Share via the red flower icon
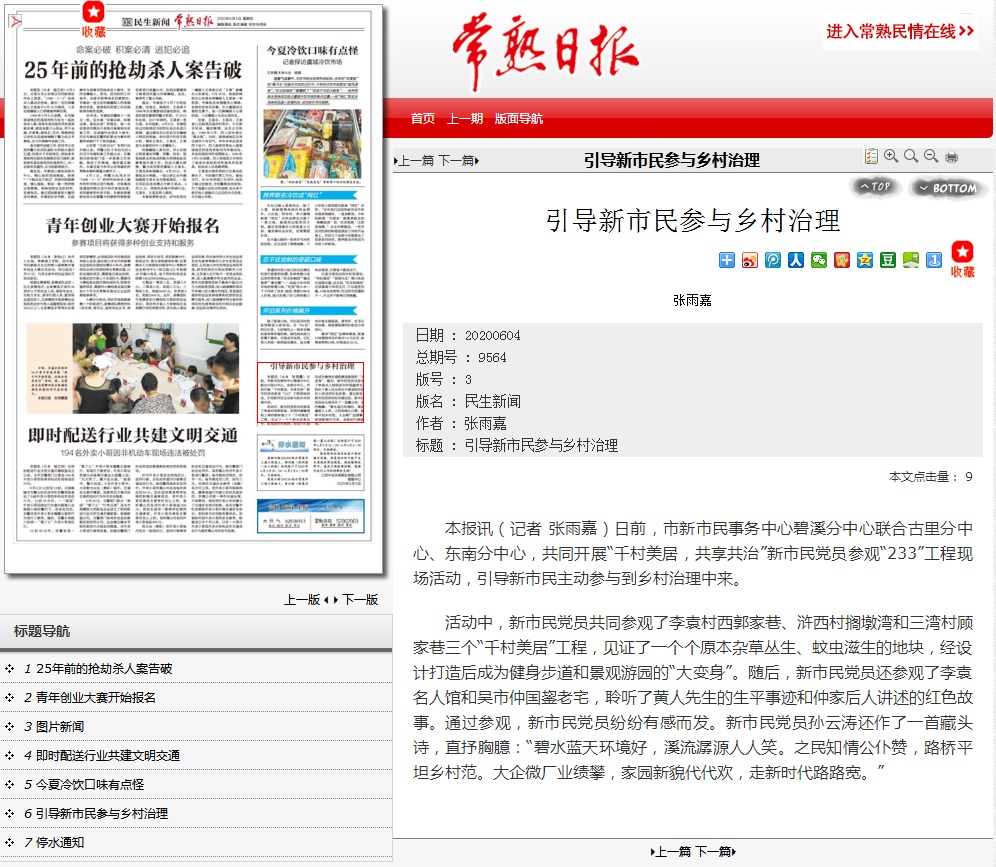 click(x=842, y=260)
